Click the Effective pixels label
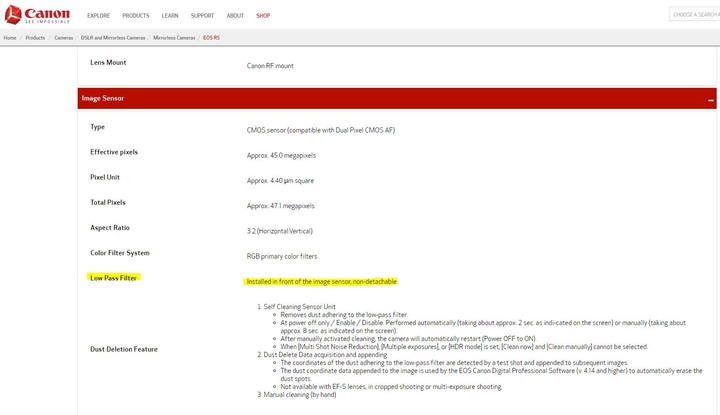This screenshot has height=415, width=720. click(114, 152)
